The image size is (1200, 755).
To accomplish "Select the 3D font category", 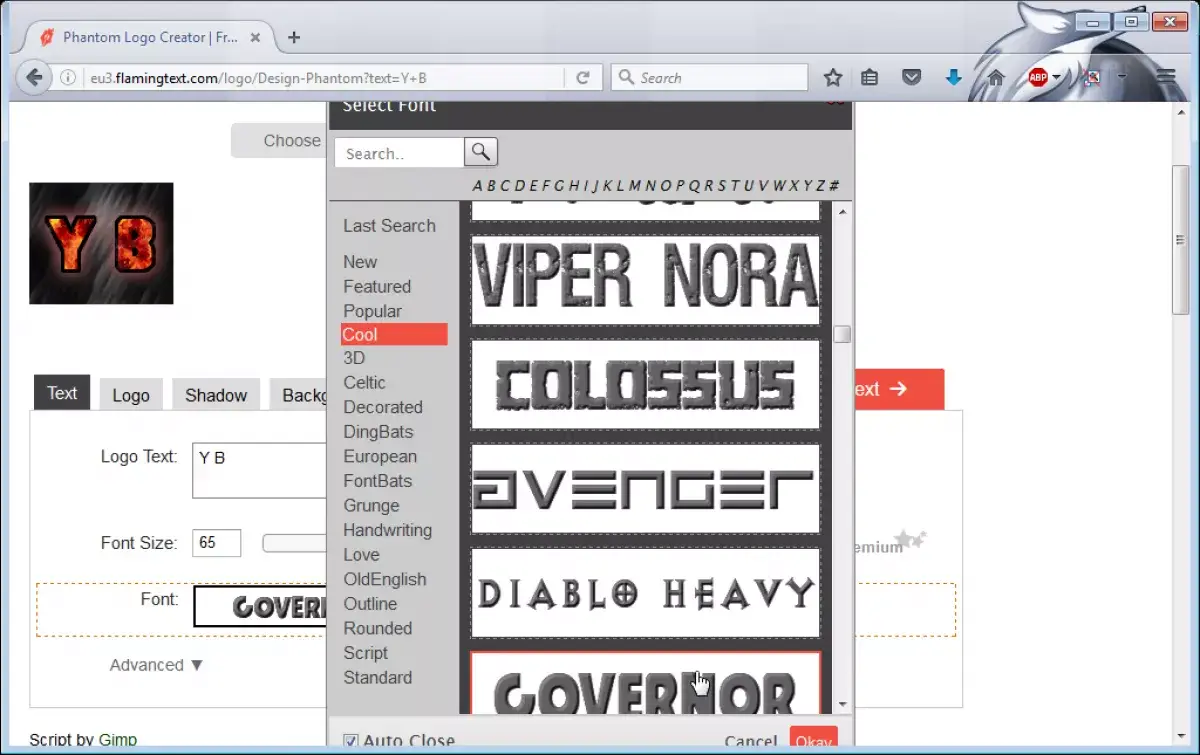I will [x=354, y=358].
